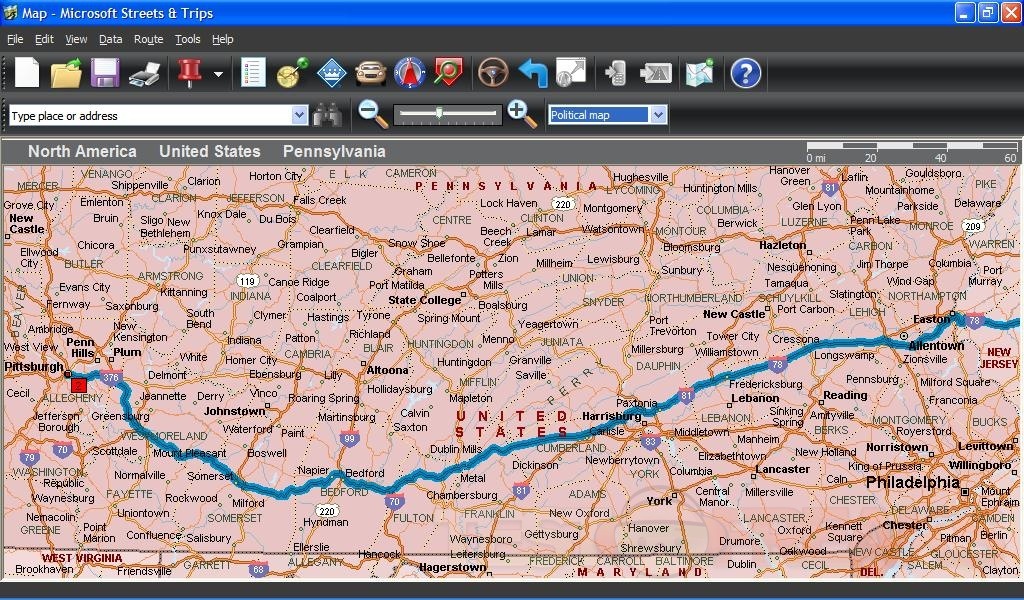The width and height of the screenshot is (1024, 600).
Task: Click the Pennsylvania breadcrumb link
Action: coord(334,152)
